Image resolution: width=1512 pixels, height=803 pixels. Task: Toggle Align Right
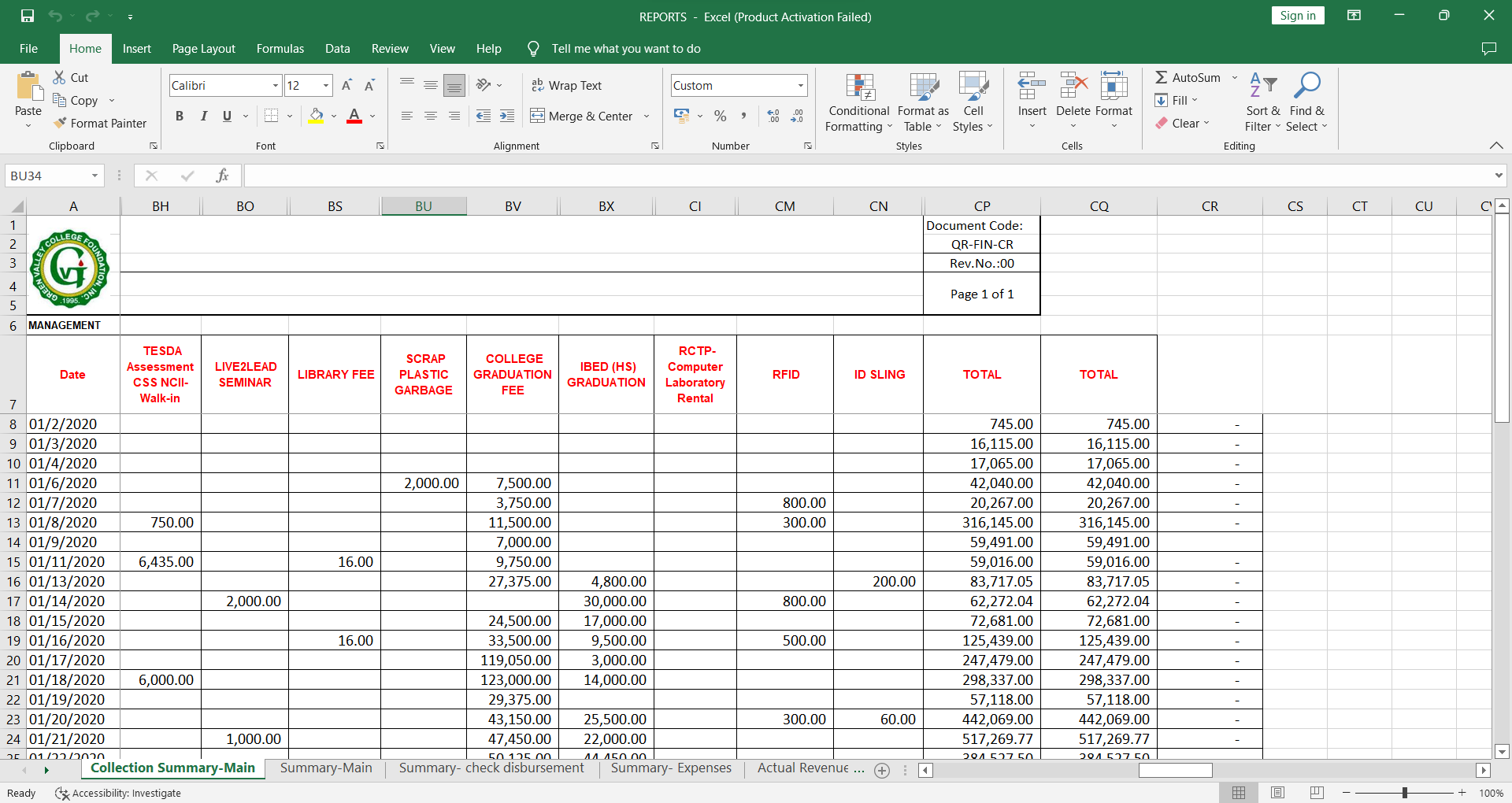[454, 116]
